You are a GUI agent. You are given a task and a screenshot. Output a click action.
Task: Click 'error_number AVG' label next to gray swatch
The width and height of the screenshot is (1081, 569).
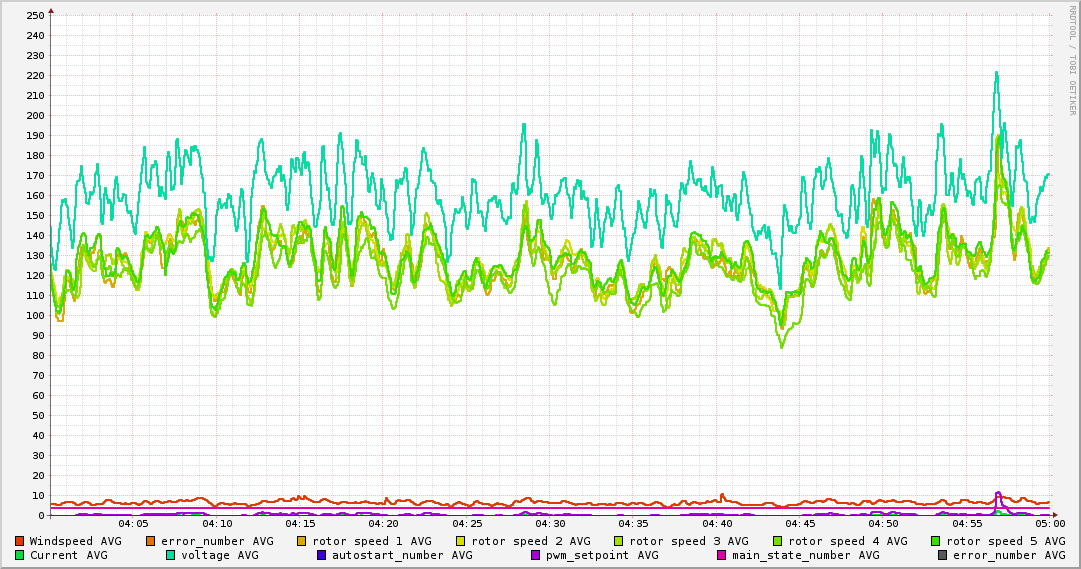click(x=1009, y=555)
